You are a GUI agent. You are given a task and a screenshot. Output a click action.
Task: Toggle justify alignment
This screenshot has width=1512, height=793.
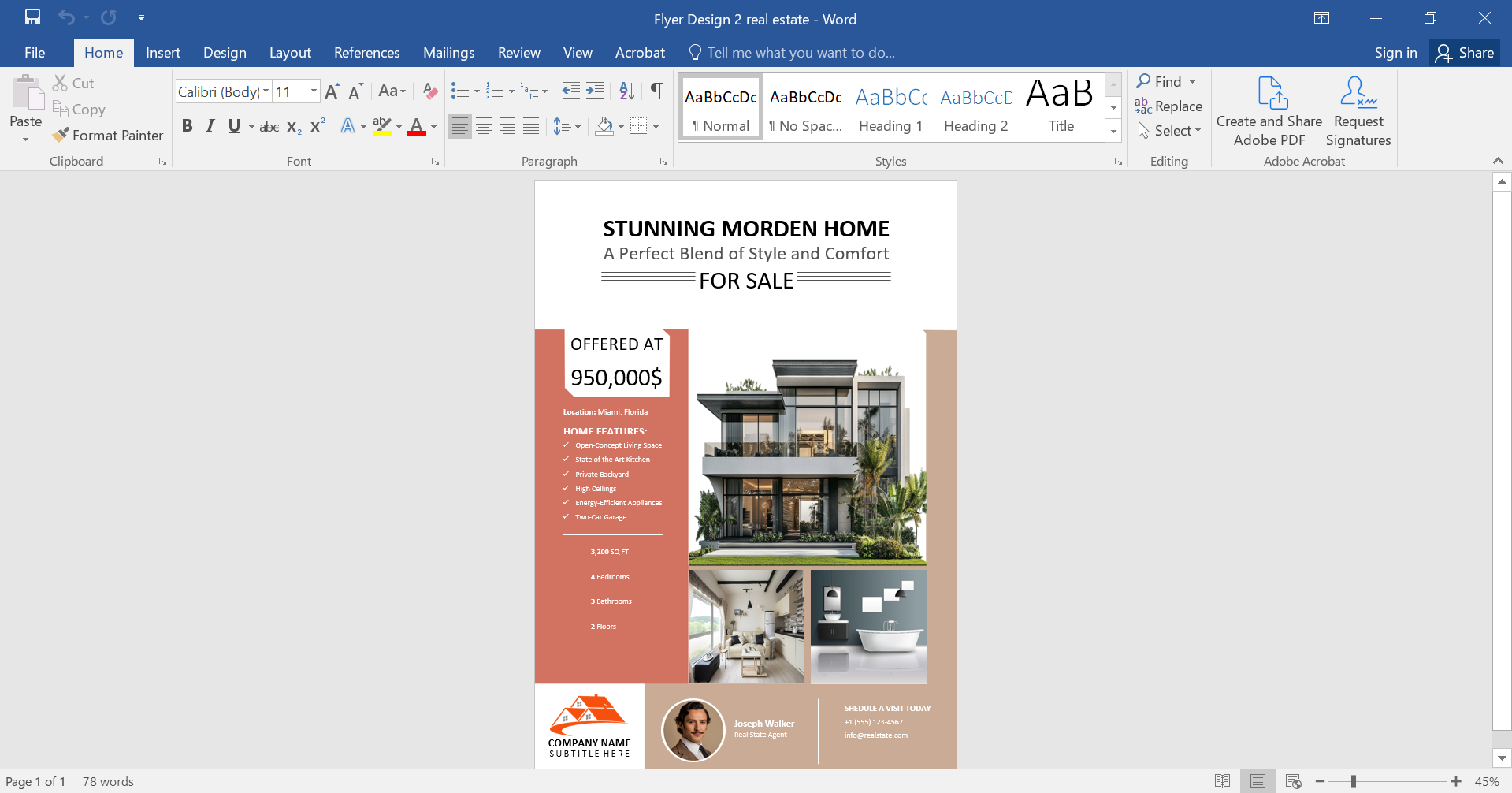(530, 126)
